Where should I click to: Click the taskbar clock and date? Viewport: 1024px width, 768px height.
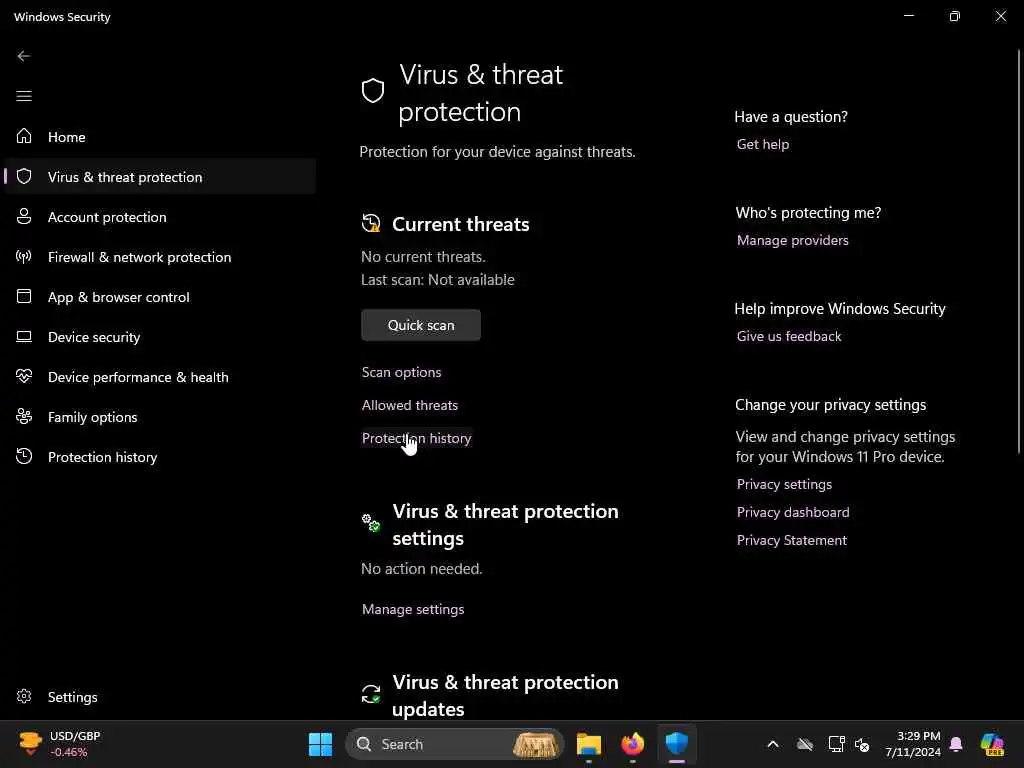(x=912, y=744)
